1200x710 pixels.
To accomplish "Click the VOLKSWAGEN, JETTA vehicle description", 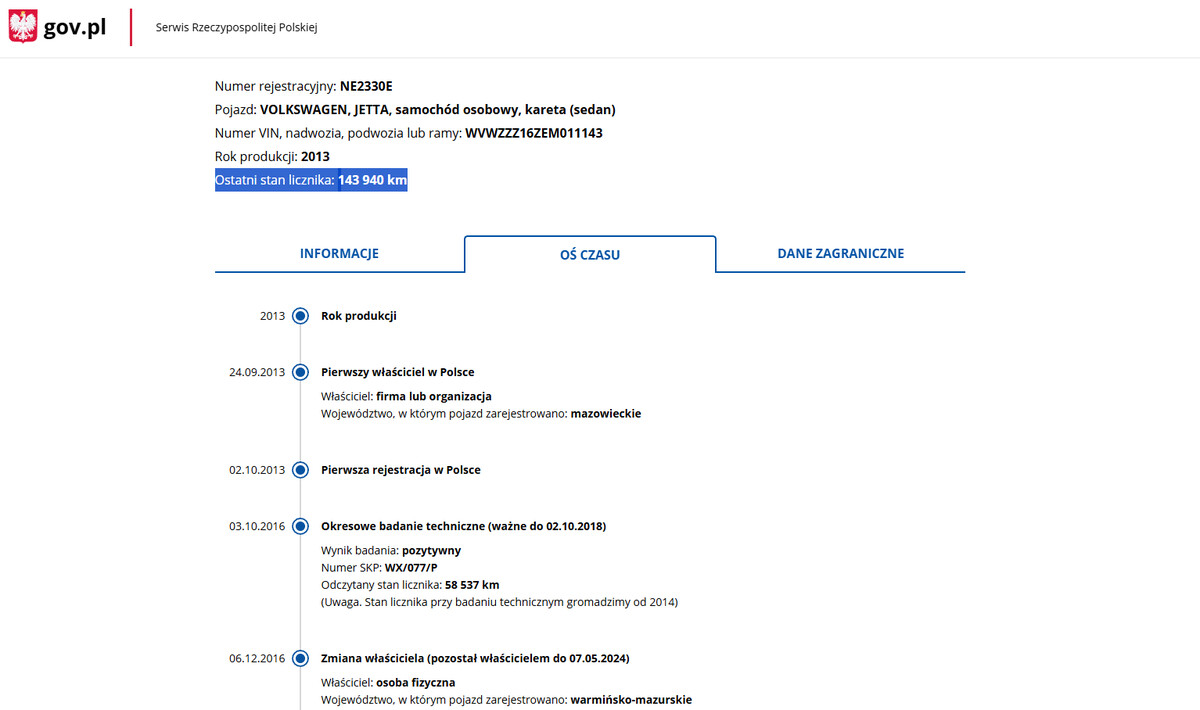I will tap(438, 110).
